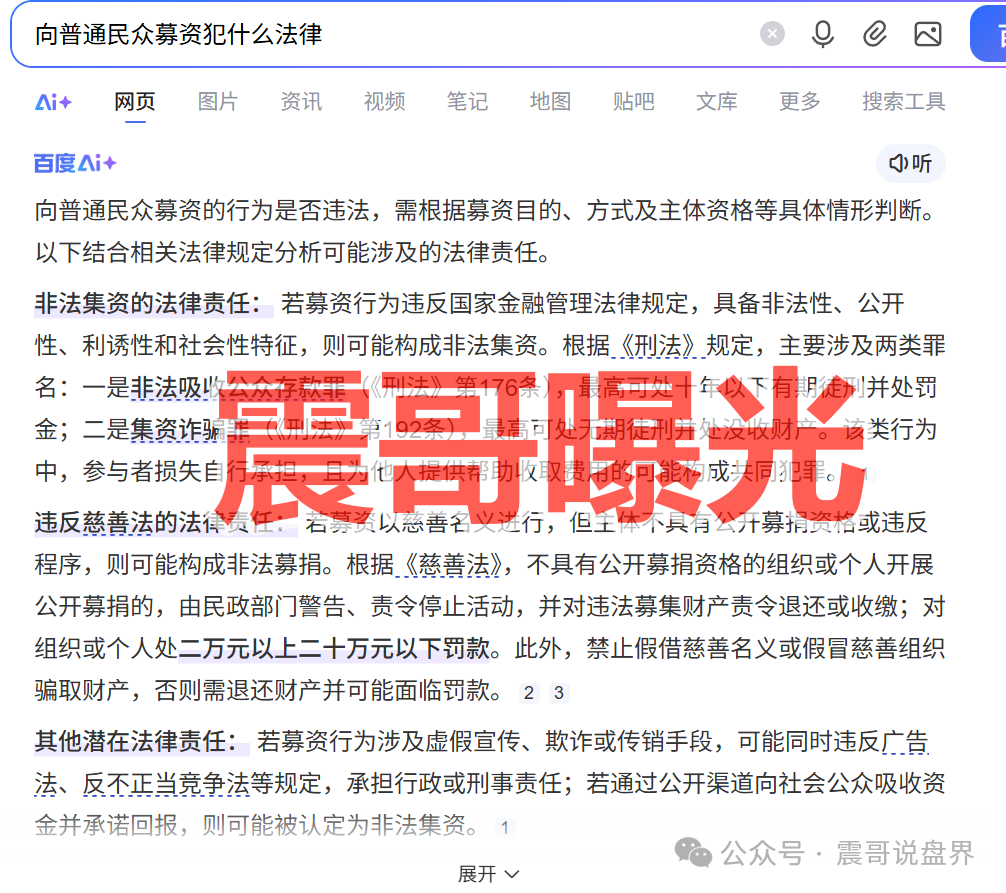Open citation link 3 next to citation 2
This screenshot has width=1006, height=893.
coord(559,692)
